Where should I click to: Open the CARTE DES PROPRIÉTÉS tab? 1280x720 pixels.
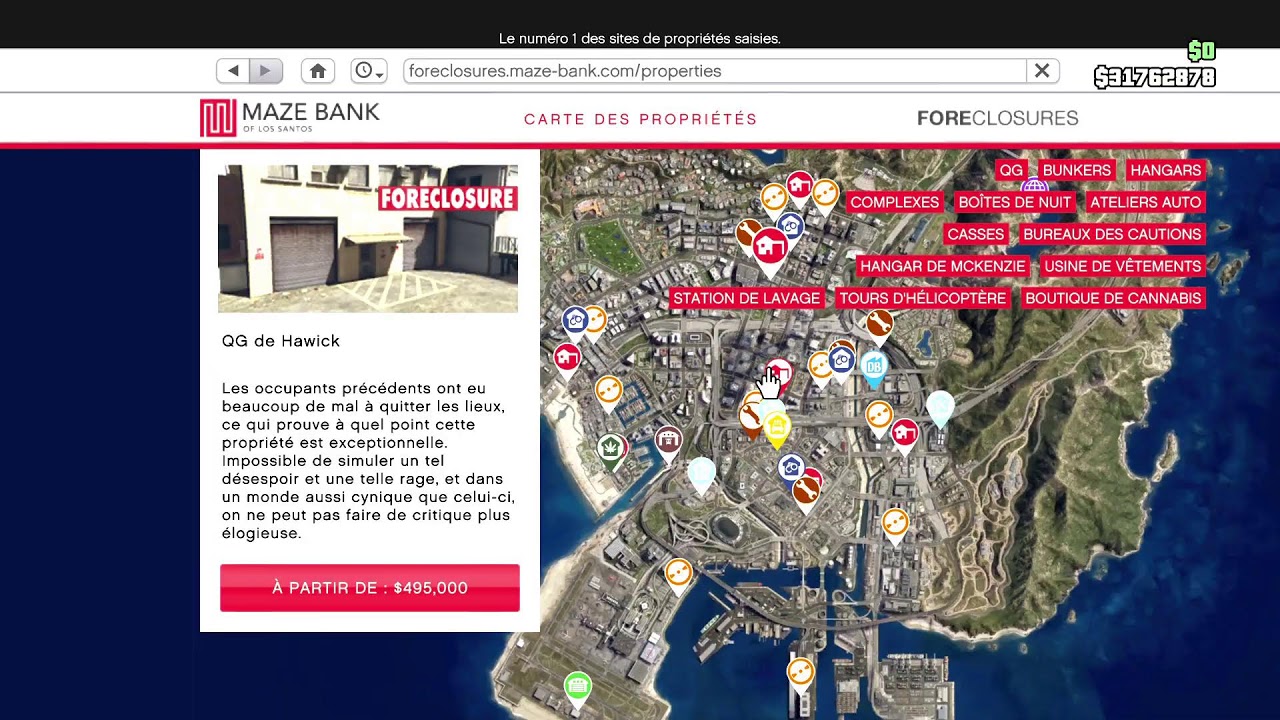click(x=641, y=119)
